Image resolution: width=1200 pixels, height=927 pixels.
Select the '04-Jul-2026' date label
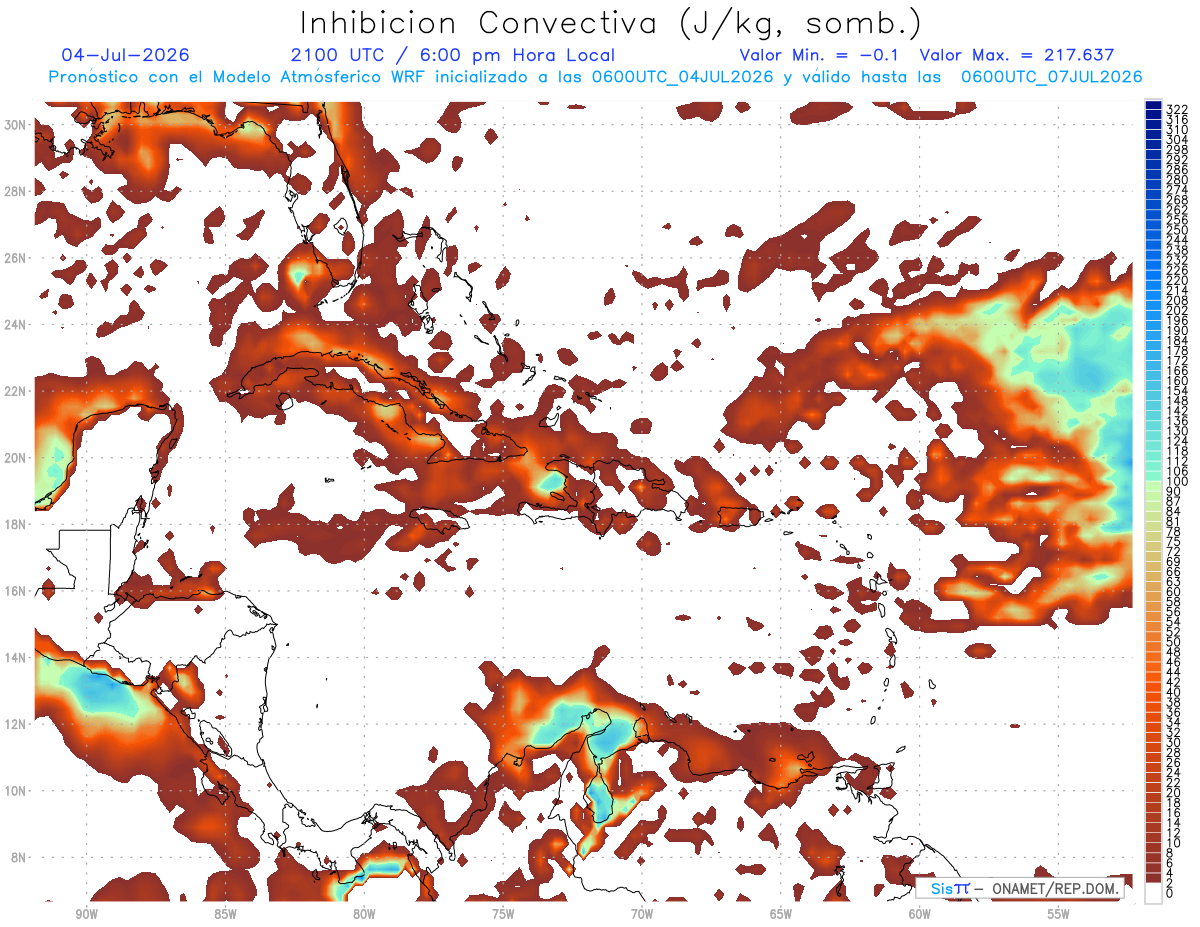click(125, 55)
